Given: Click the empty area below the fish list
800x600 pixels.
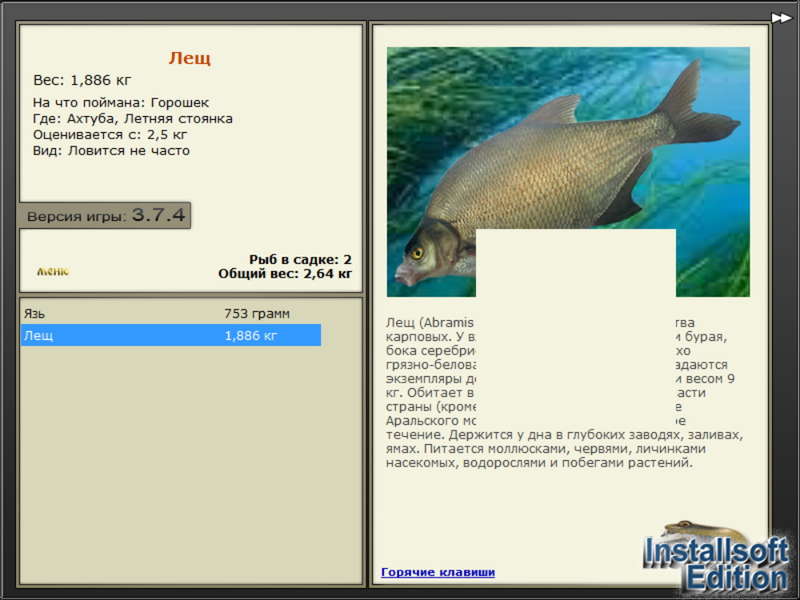Looking at the screenshot, I should [190, 464].
